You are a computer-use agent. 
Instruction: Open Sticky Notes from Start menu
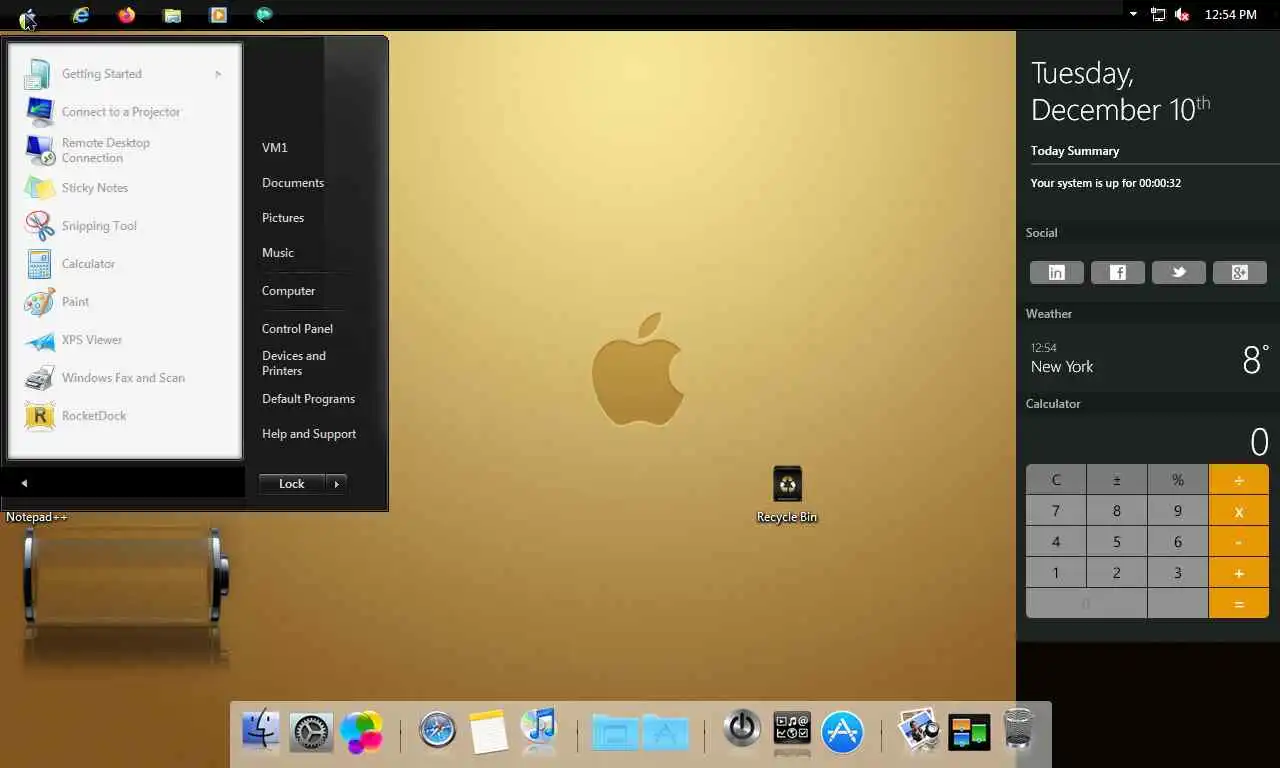click(124, 188)
